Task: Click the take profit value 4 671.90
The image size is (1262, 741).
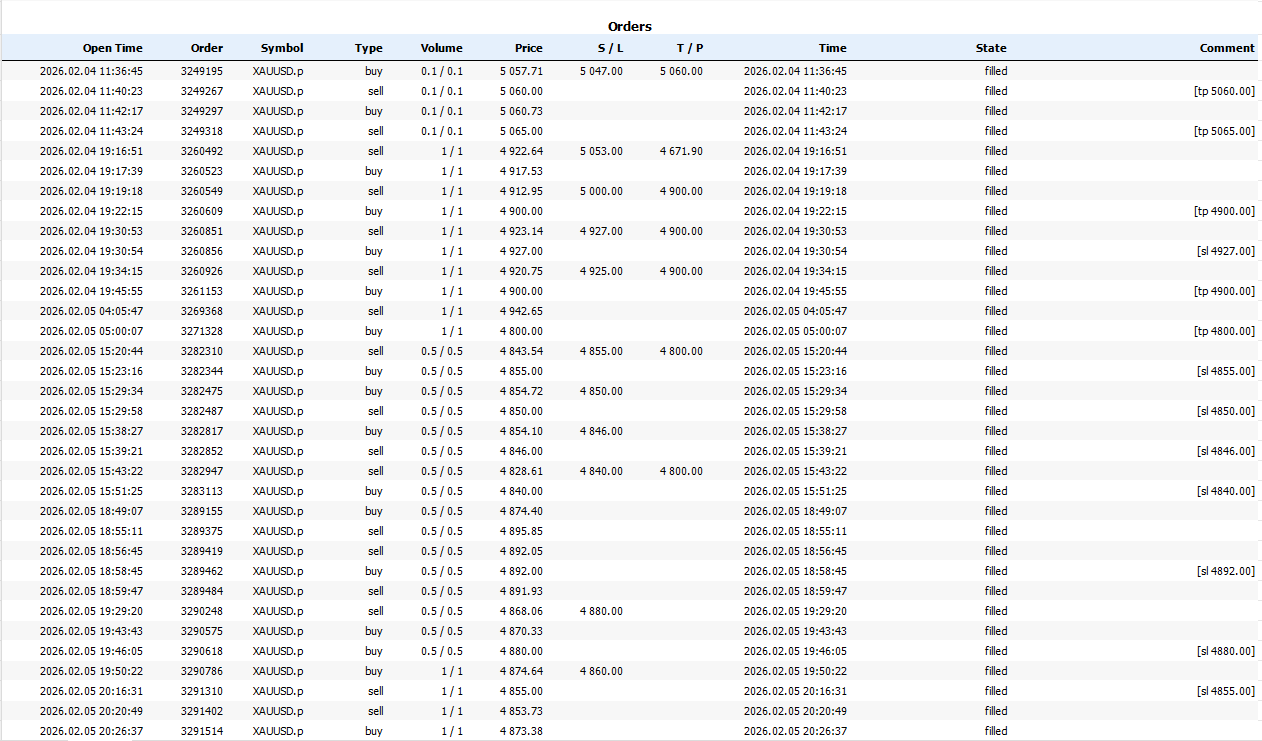Action: [681, 151]
